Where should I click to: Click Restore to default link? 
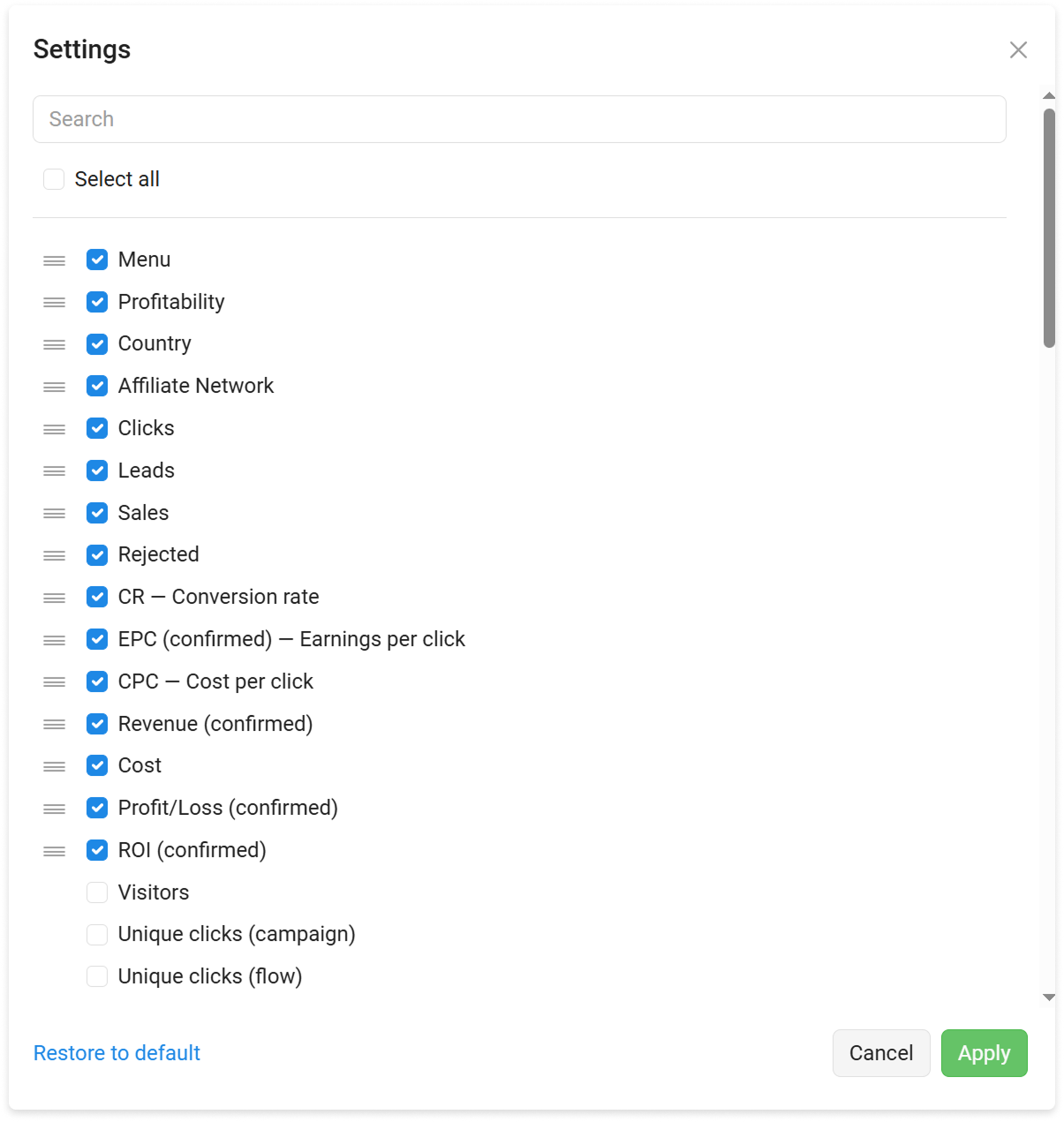tap(117, 1053)
